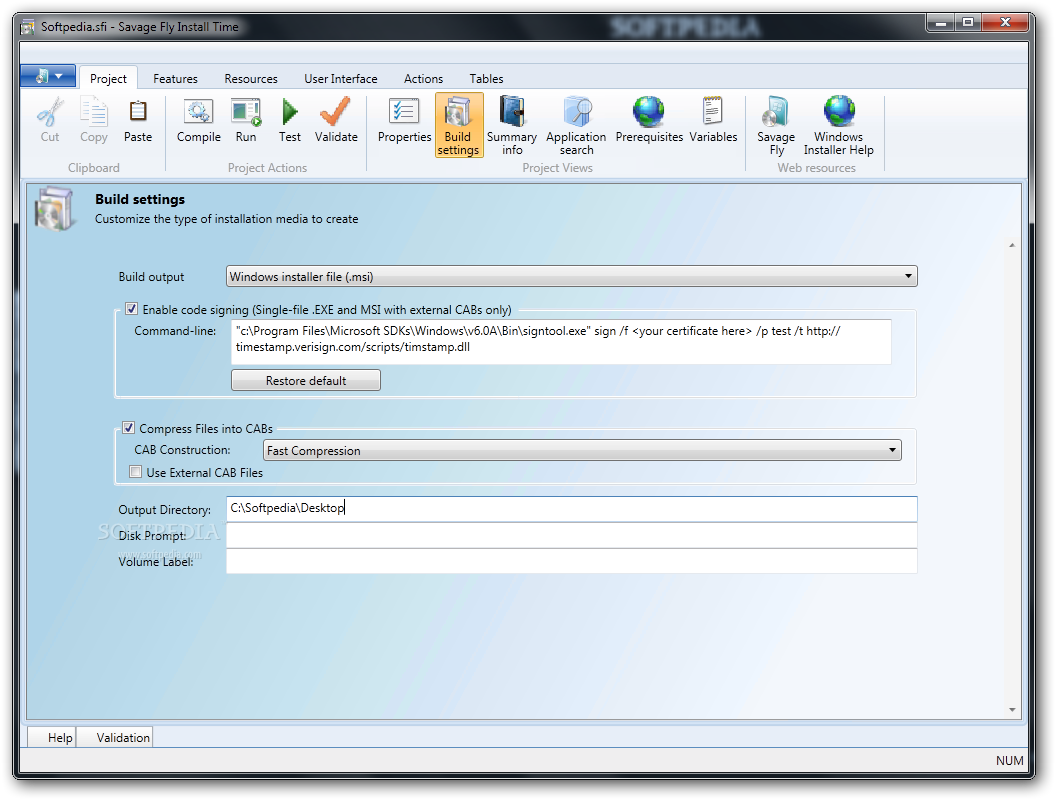1056x800 pixels.
Task: Toggle Compress Files into CABs checkbox
Action: coord(129,428)
